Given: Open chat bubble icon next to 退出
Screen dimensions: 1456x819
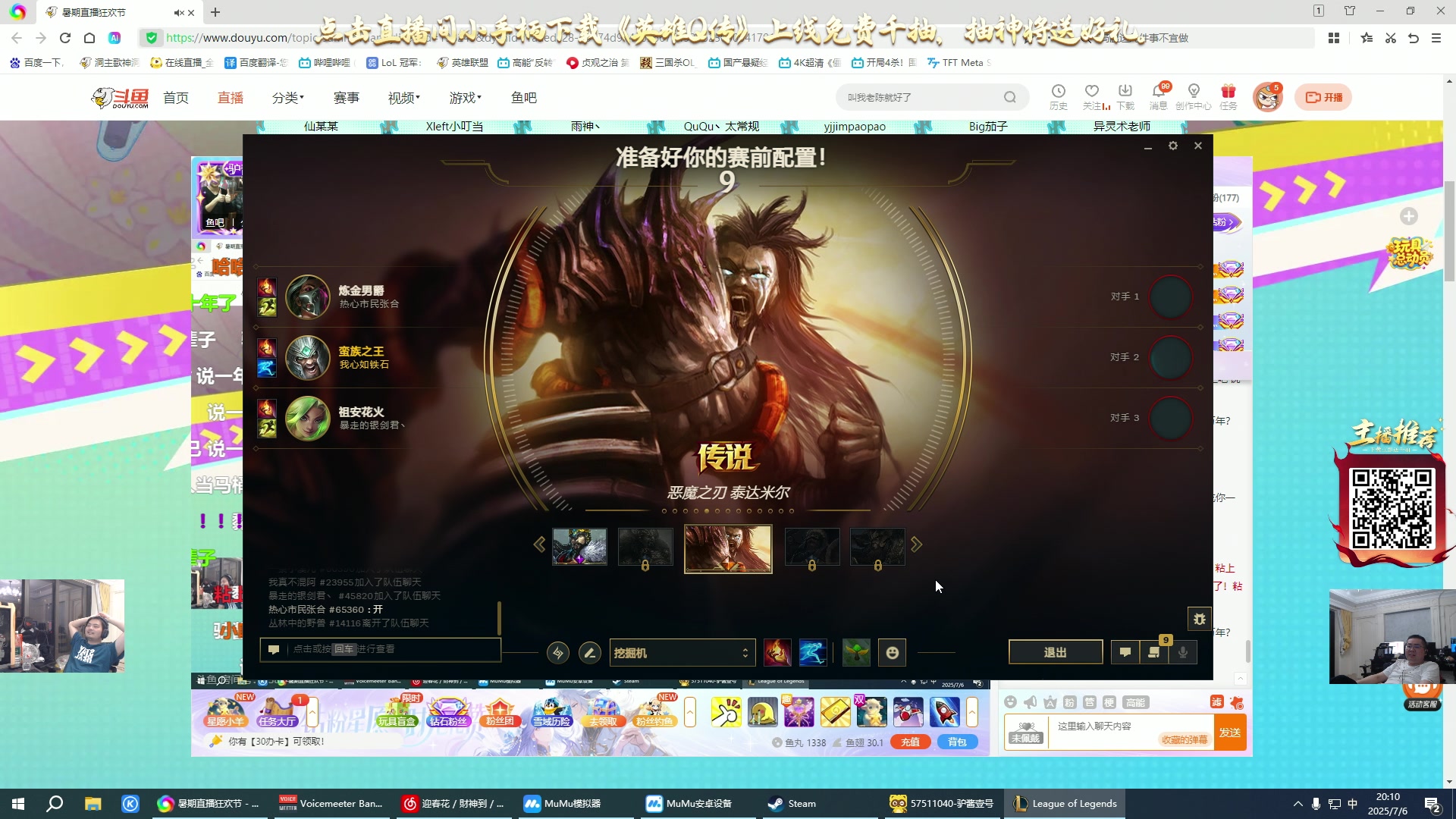Looking at the screenshot, I should point(1125,652).
